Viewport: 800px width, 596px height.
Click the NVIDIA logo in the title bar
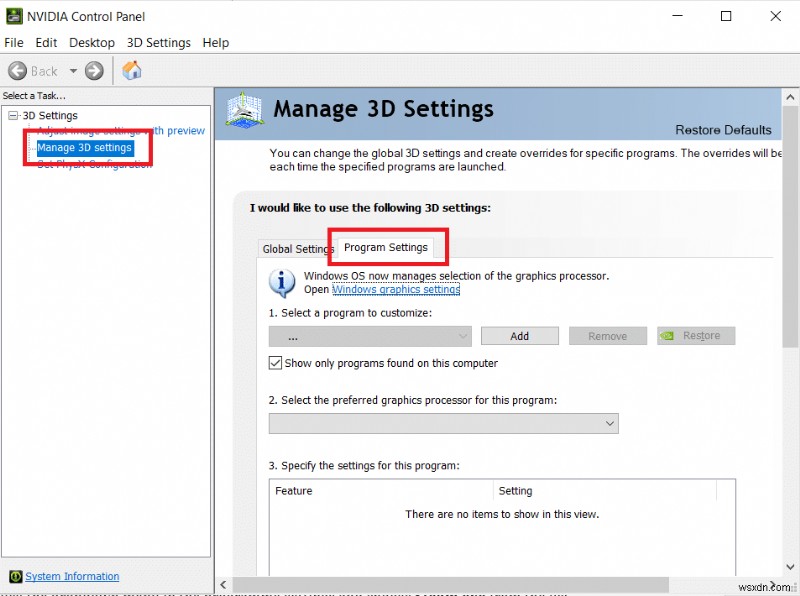pos(12,16)
